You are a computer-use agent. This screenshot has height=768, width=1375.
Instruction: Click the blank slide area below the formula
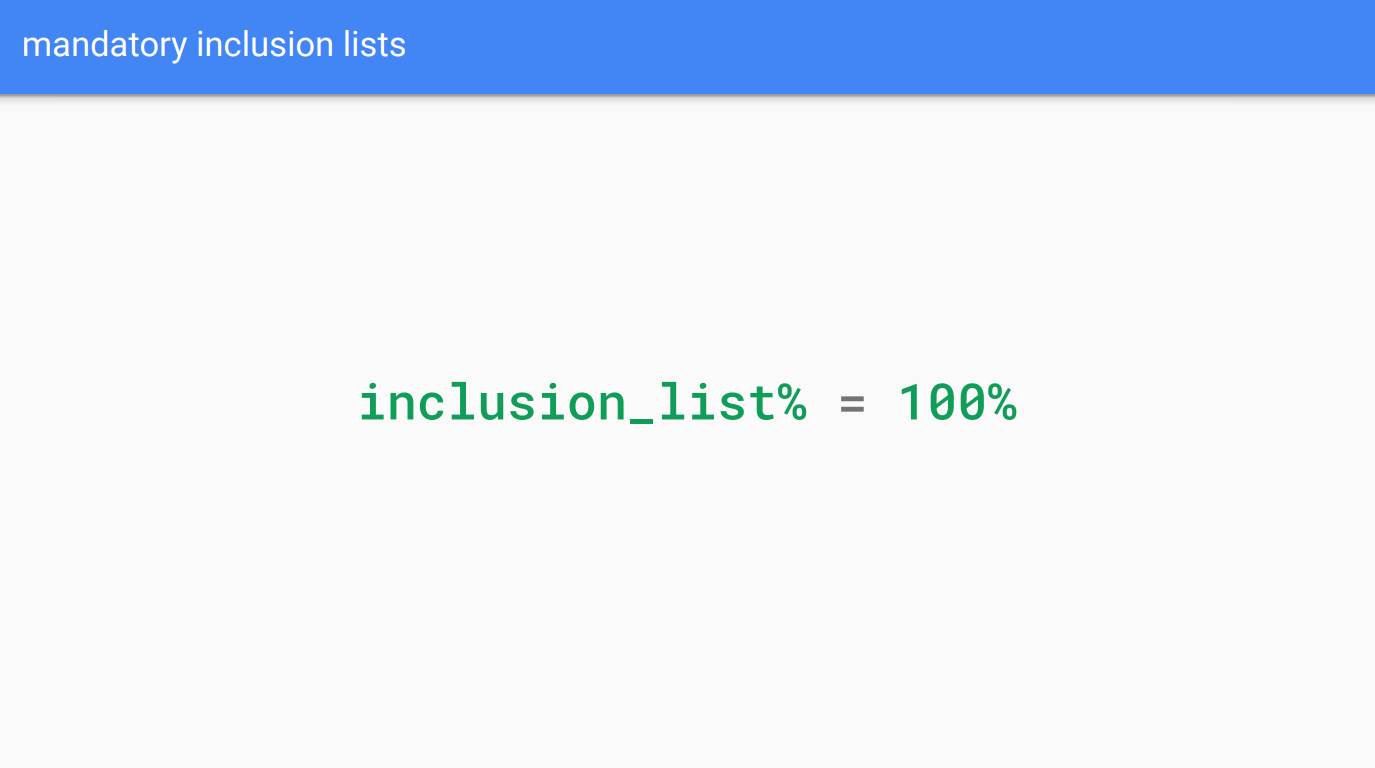coord(687,600)
